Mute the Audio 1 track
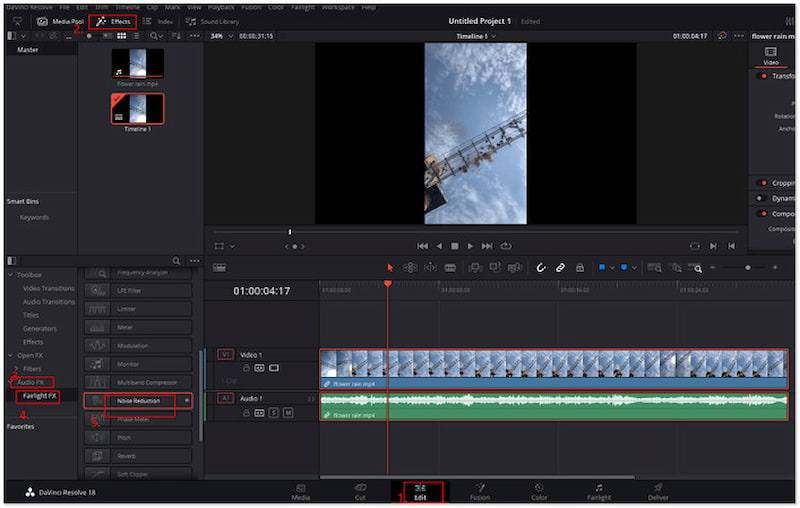Viewport: 800px width, 508px height. click(x=288, y=412)
